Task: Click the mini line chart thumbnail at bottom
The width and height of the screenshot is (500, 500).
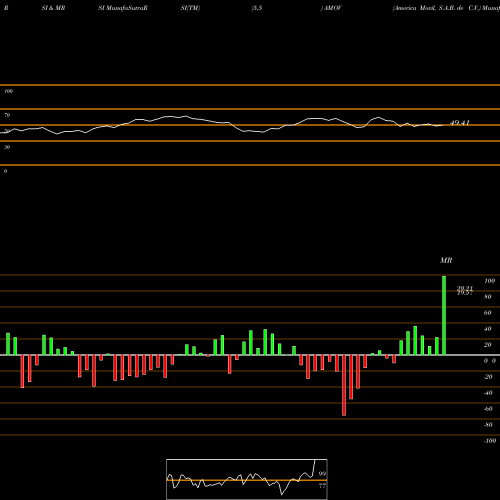Action: 247,479
